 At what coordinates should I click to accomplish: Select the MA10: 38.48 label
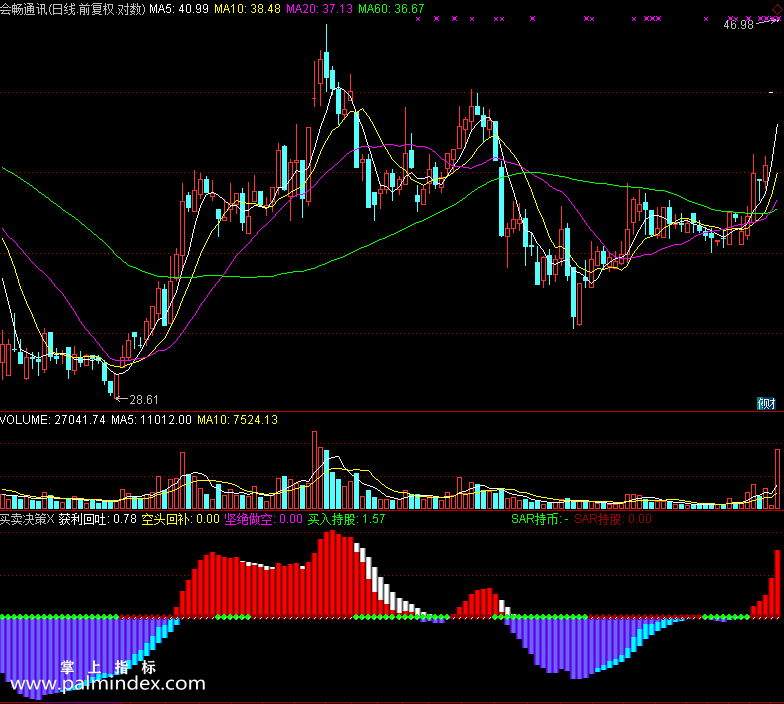[x=247, y=9]
